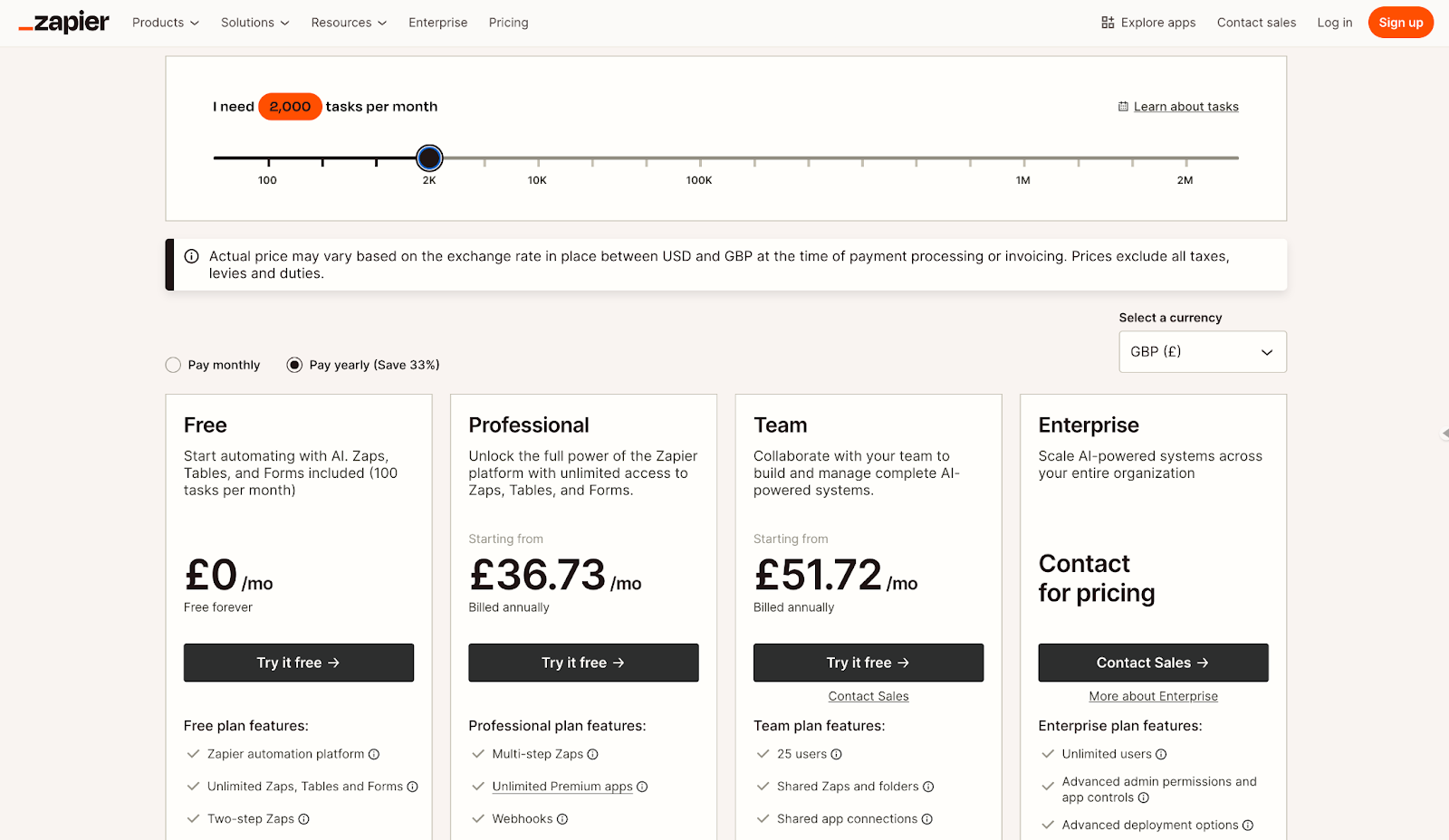Click info icon next to Shared app connections
Viewport: 1449px width, 840px height.
926,819
